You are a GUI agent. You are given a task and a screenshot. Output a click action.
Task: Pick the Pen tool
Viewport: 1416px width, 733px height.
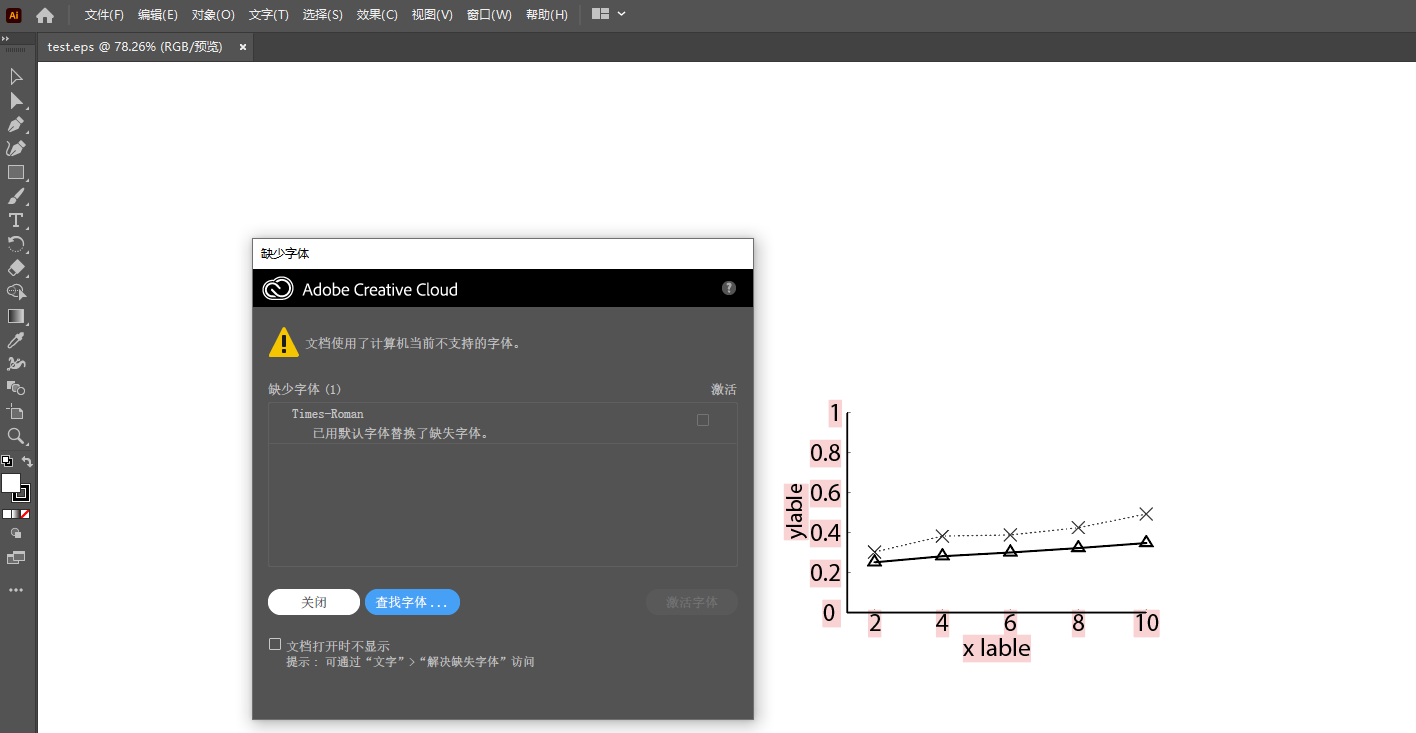coord(16,124)
